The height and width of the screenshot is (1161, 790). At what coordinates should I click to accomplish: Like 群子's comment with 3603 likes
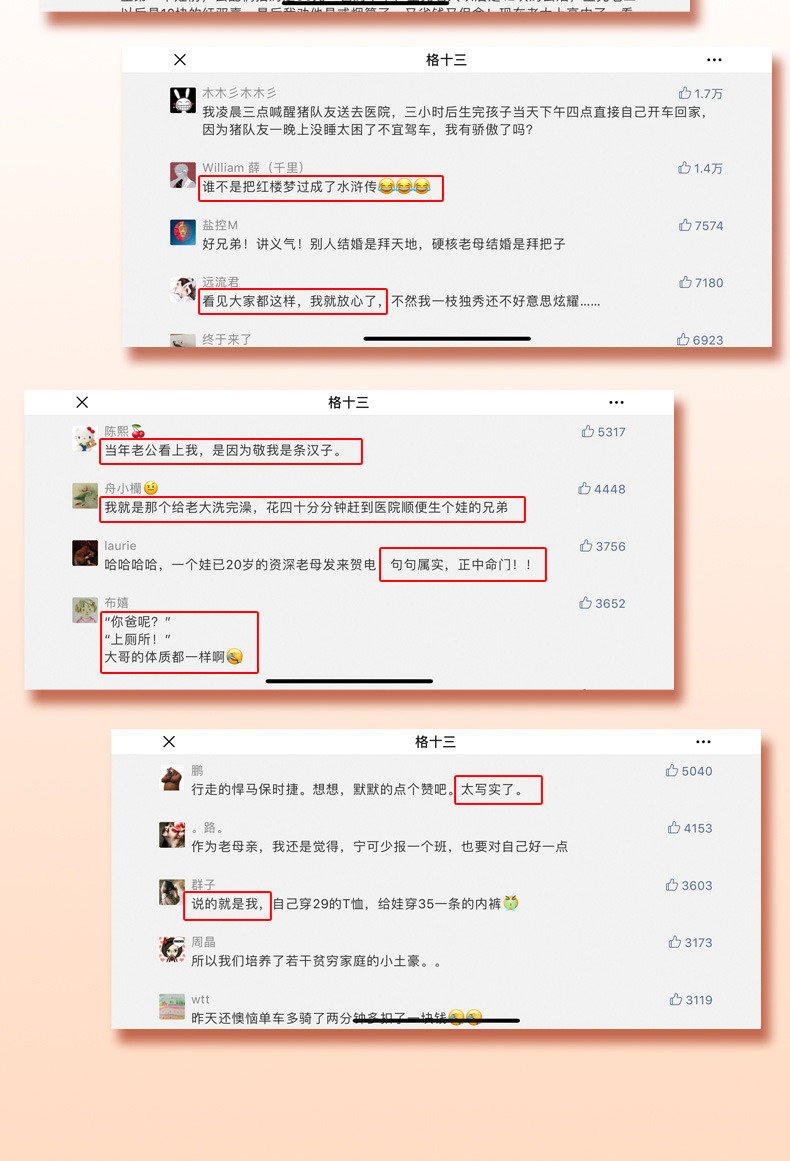click(672, 885)
